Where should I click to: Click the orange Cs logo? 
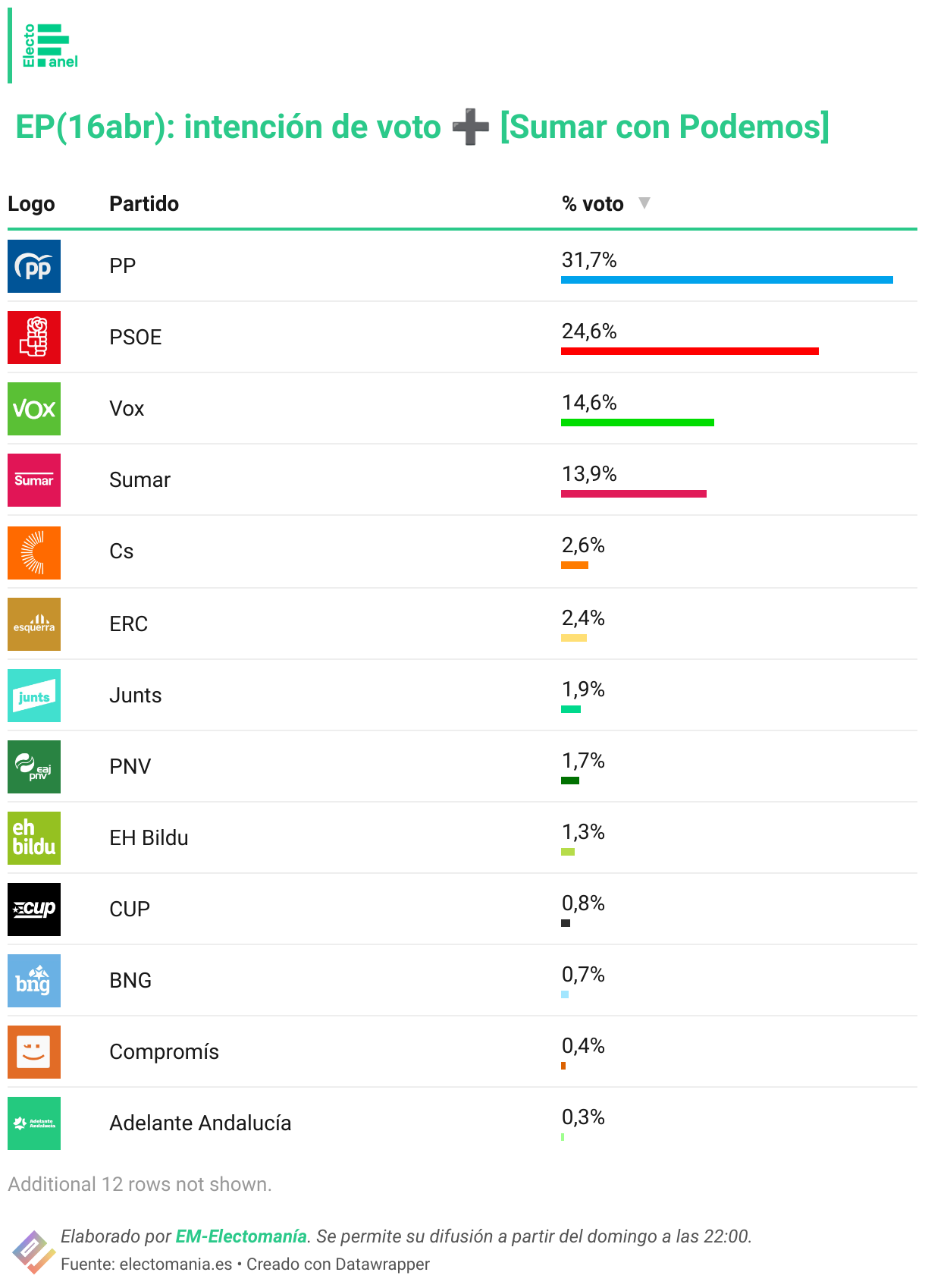click(x=34, y=553)
